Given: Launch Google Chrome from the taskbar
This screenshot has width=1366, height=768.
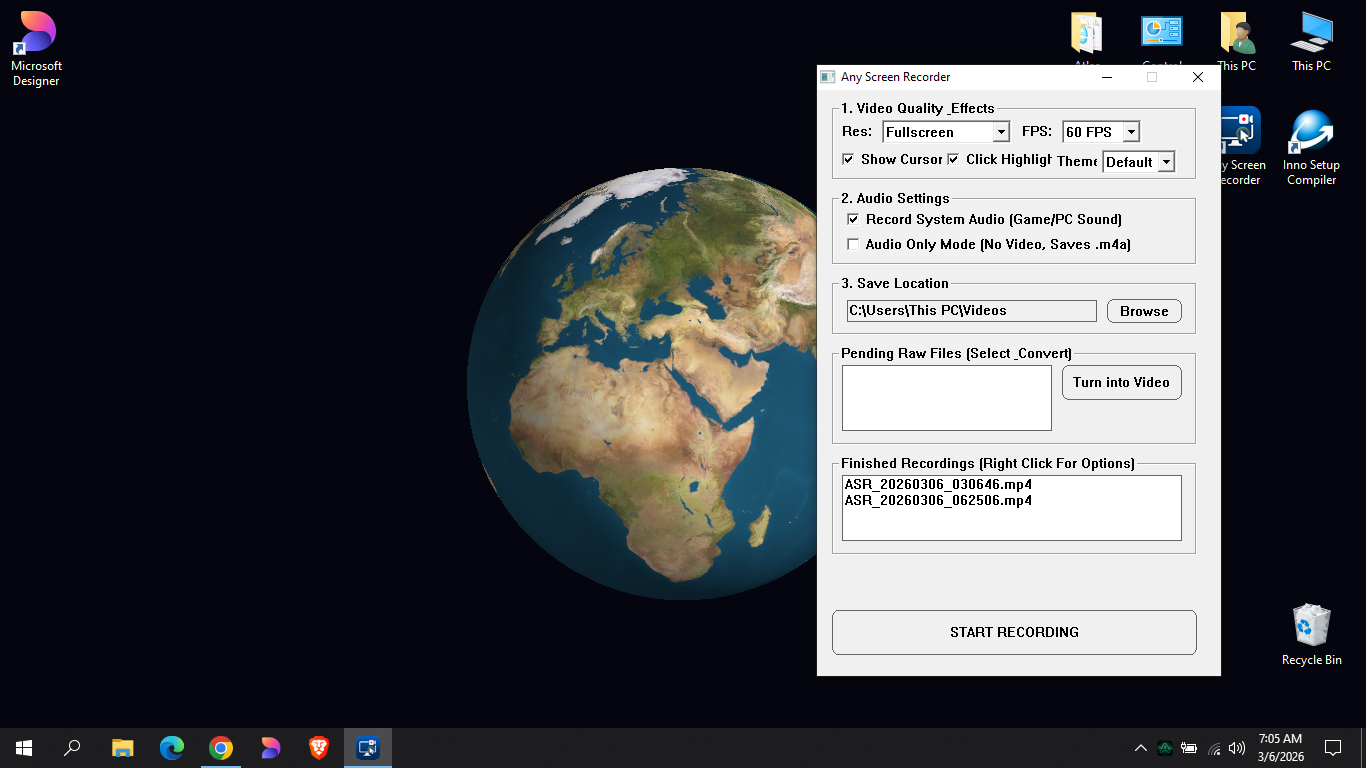Looking at the screenshot, I should pyautogui.click(x=220, y=747).
